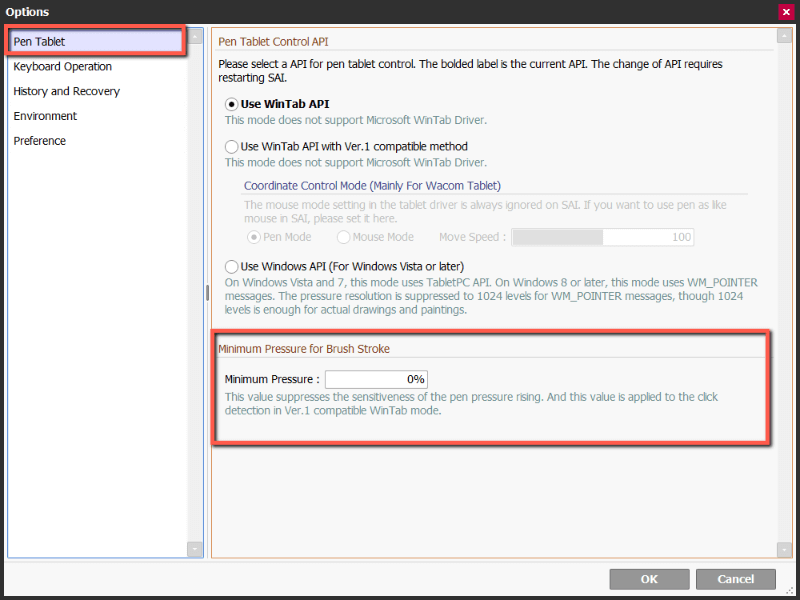This screenshot has width=800, height=600.
Task: Choose Mouse Mode radio button
Action: point(343,237)
